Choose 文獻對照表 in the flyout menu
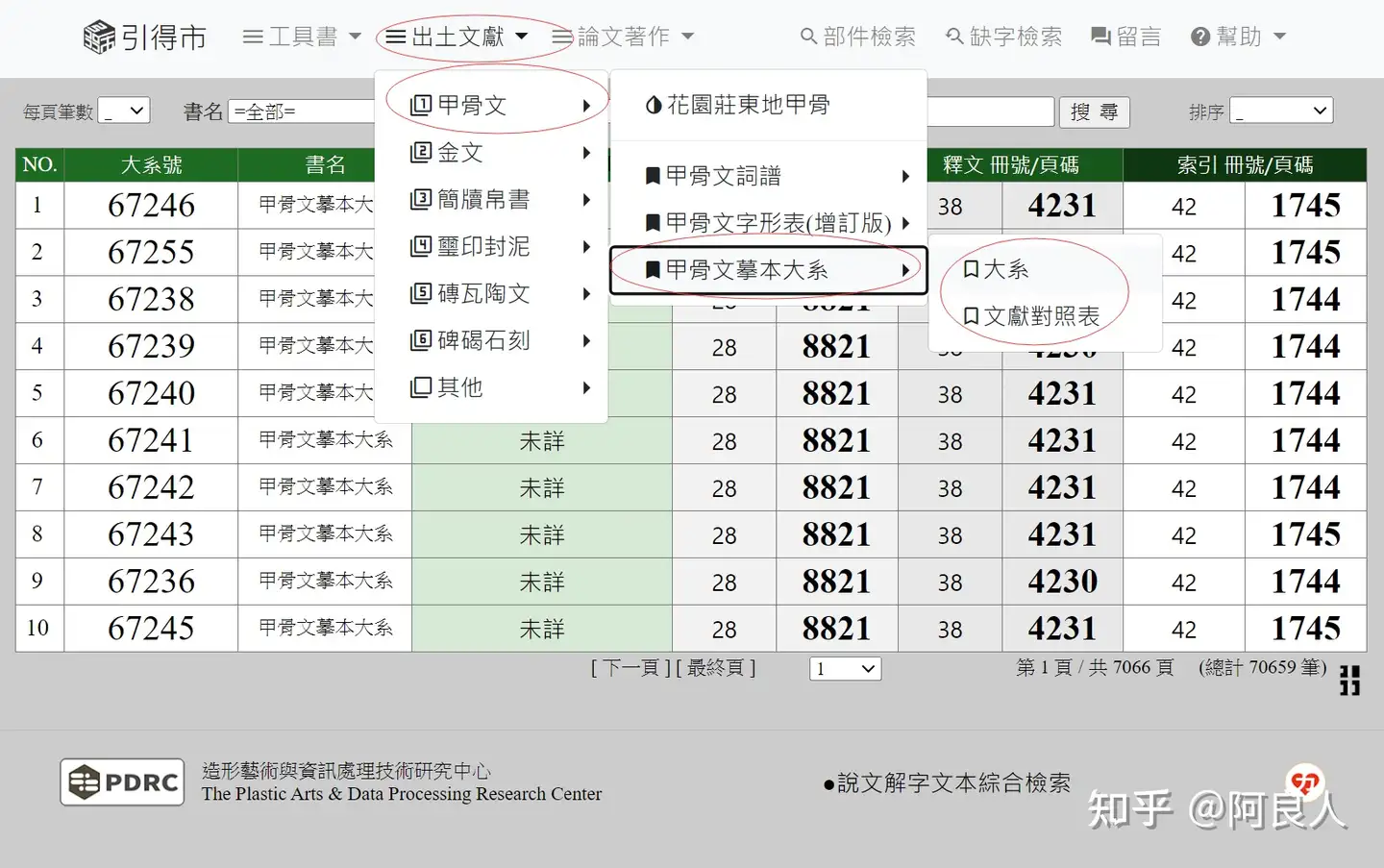Viewport: 1384px width, 868px height. pos(1046,316)
